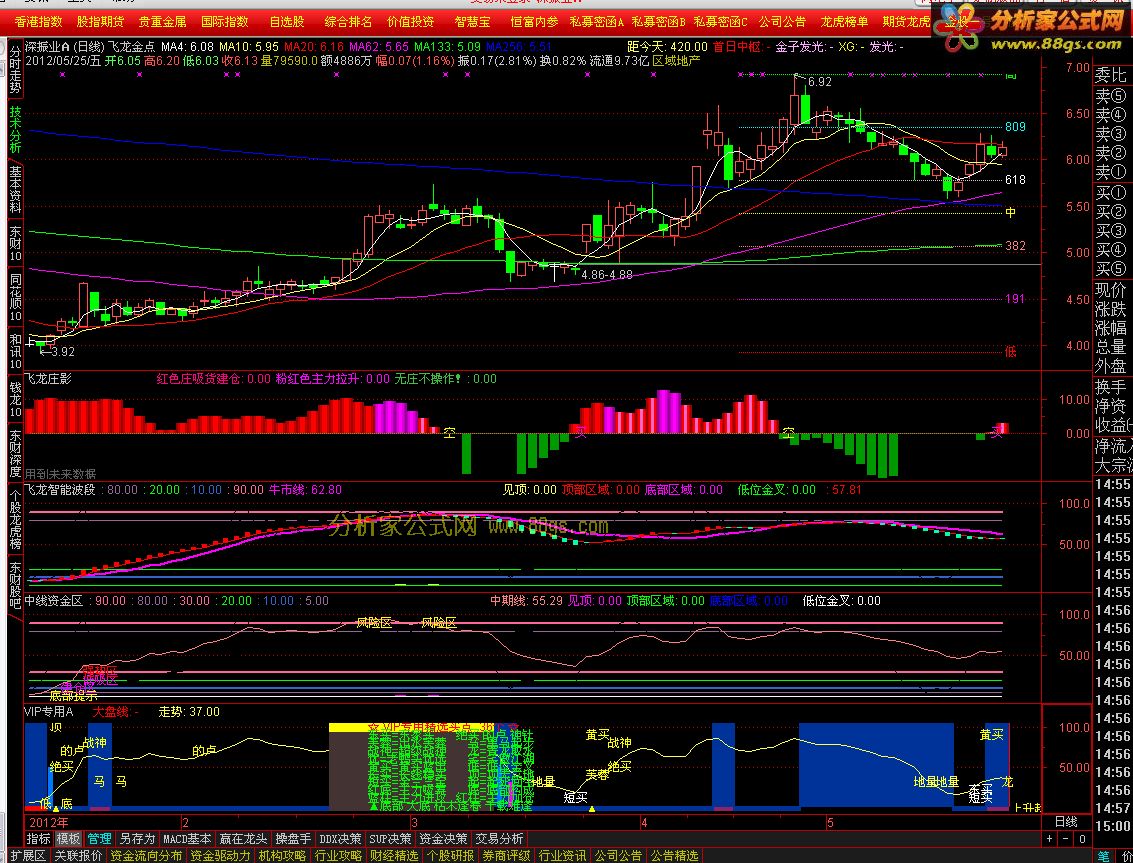1133x863 pixels.
Task: Click 另存为 save-as button
Action: (x=137, y=838)
